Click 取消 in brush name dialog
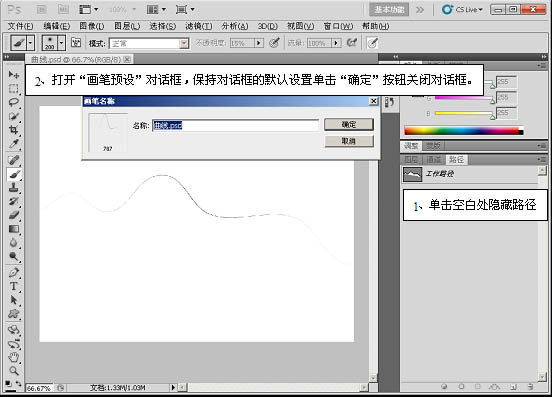This screenshot has width=552, height=397. [x=349, y=141]
